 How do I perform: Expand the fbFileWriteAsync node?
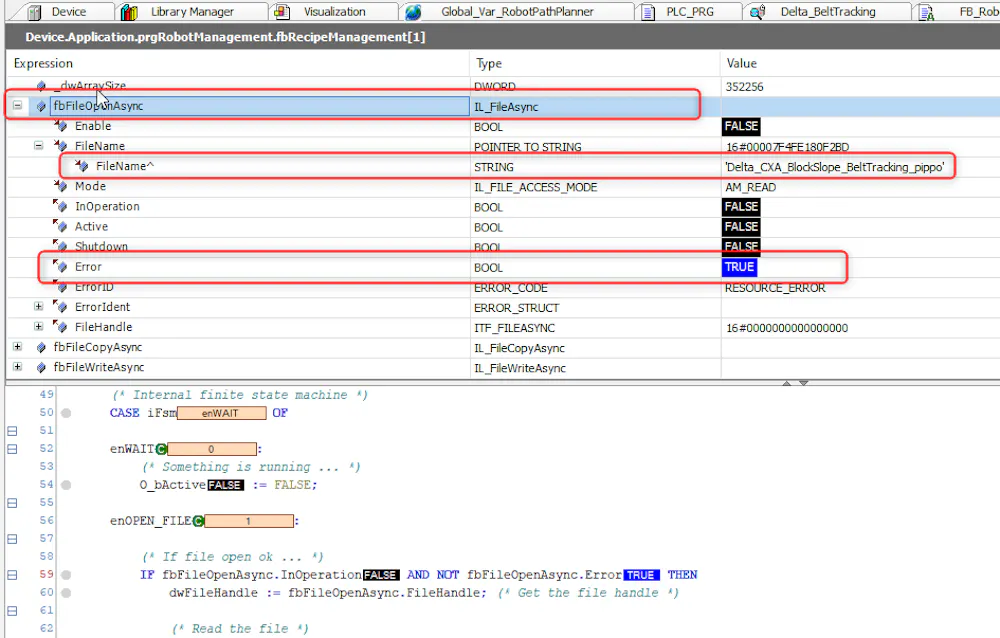(x=18, y=367)
